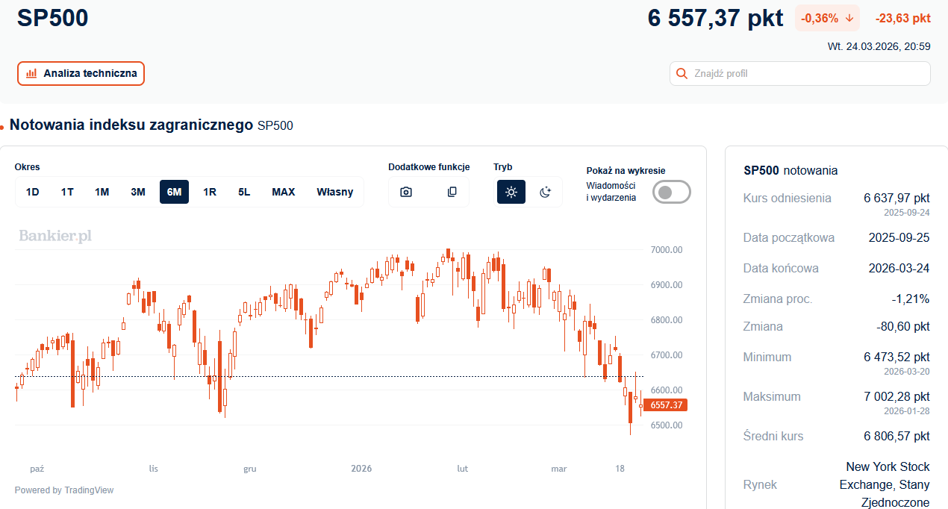Switch to dark mode moon icon
This screenshot has height=509, width=948.
(545, 192)
